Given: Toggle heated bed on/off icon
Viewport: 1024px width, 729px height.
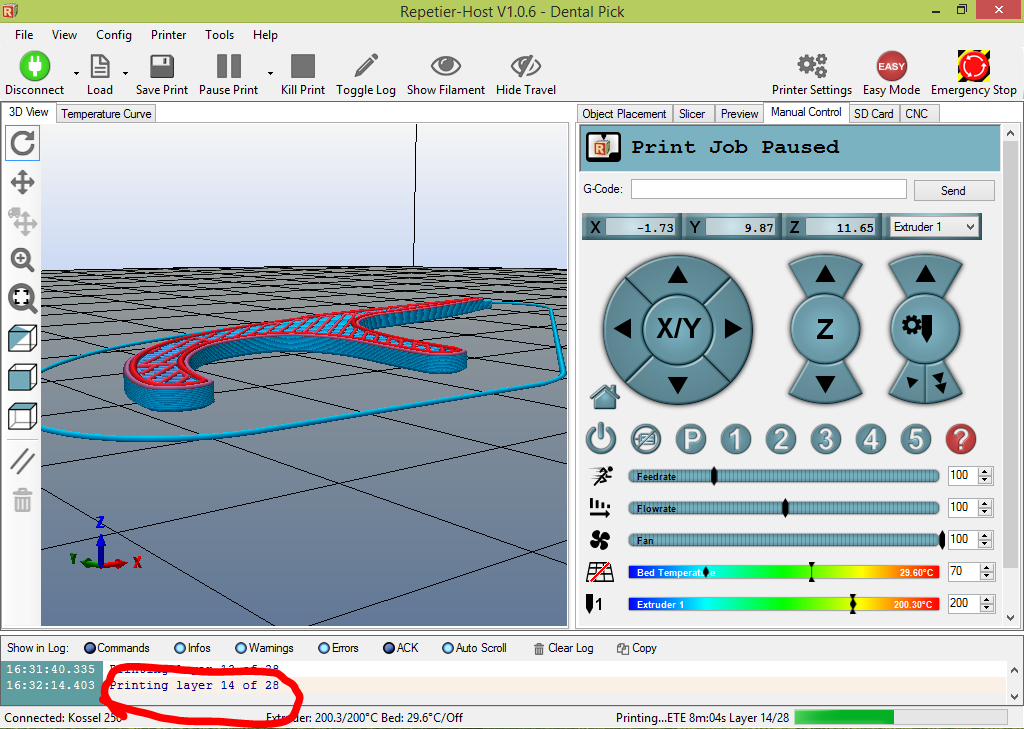Looking at the screenshot, I should pyautogui.click(x=600, y=572).
